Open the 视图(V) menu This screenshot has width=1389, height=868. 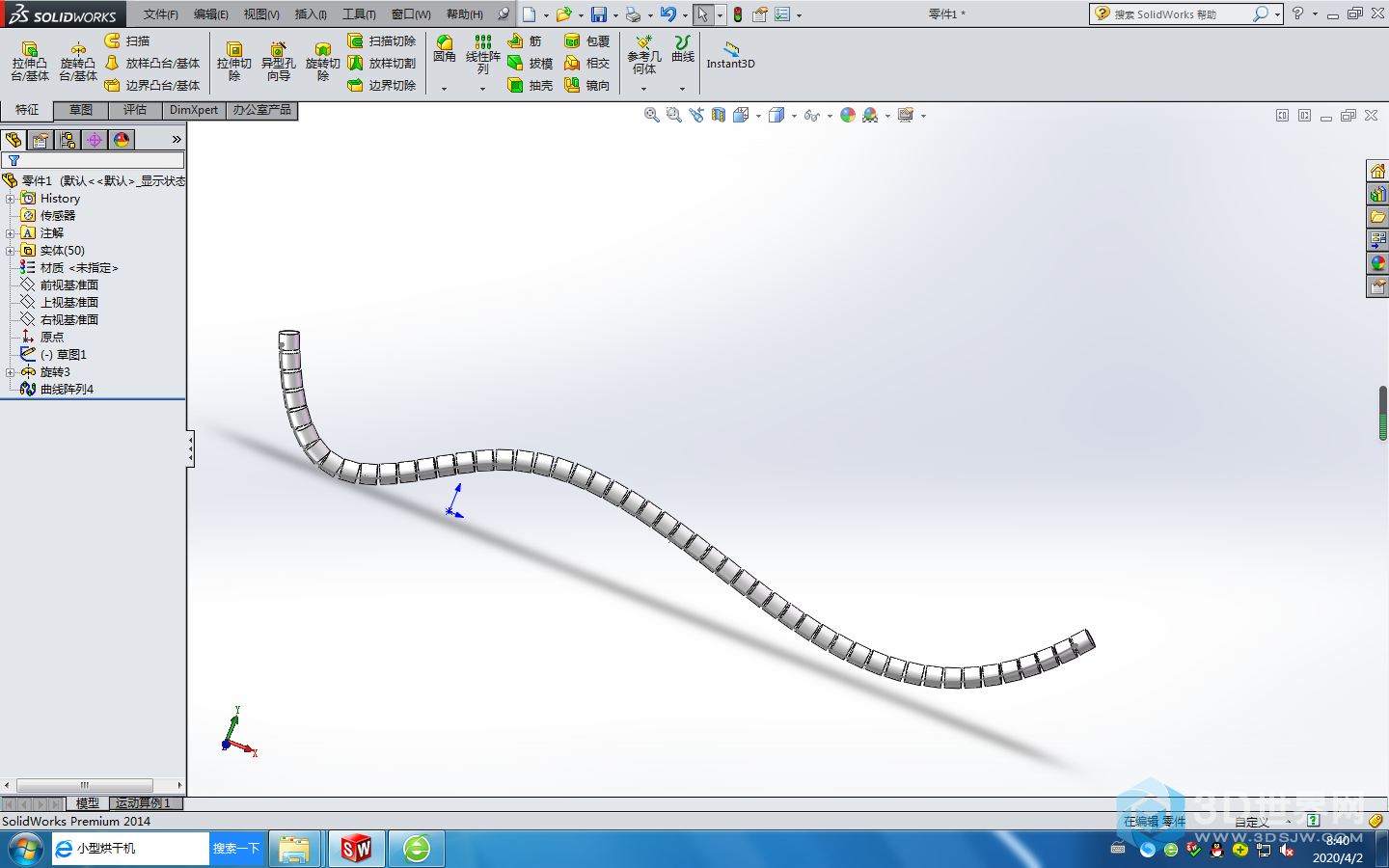pos(261,14)
